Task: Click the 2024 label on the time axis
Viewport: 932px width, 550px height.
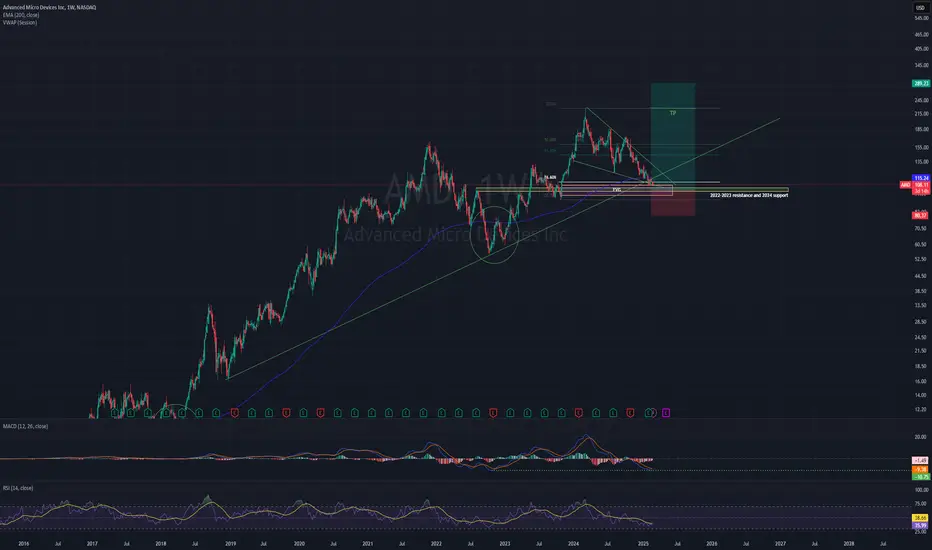Action: point(574,543)
